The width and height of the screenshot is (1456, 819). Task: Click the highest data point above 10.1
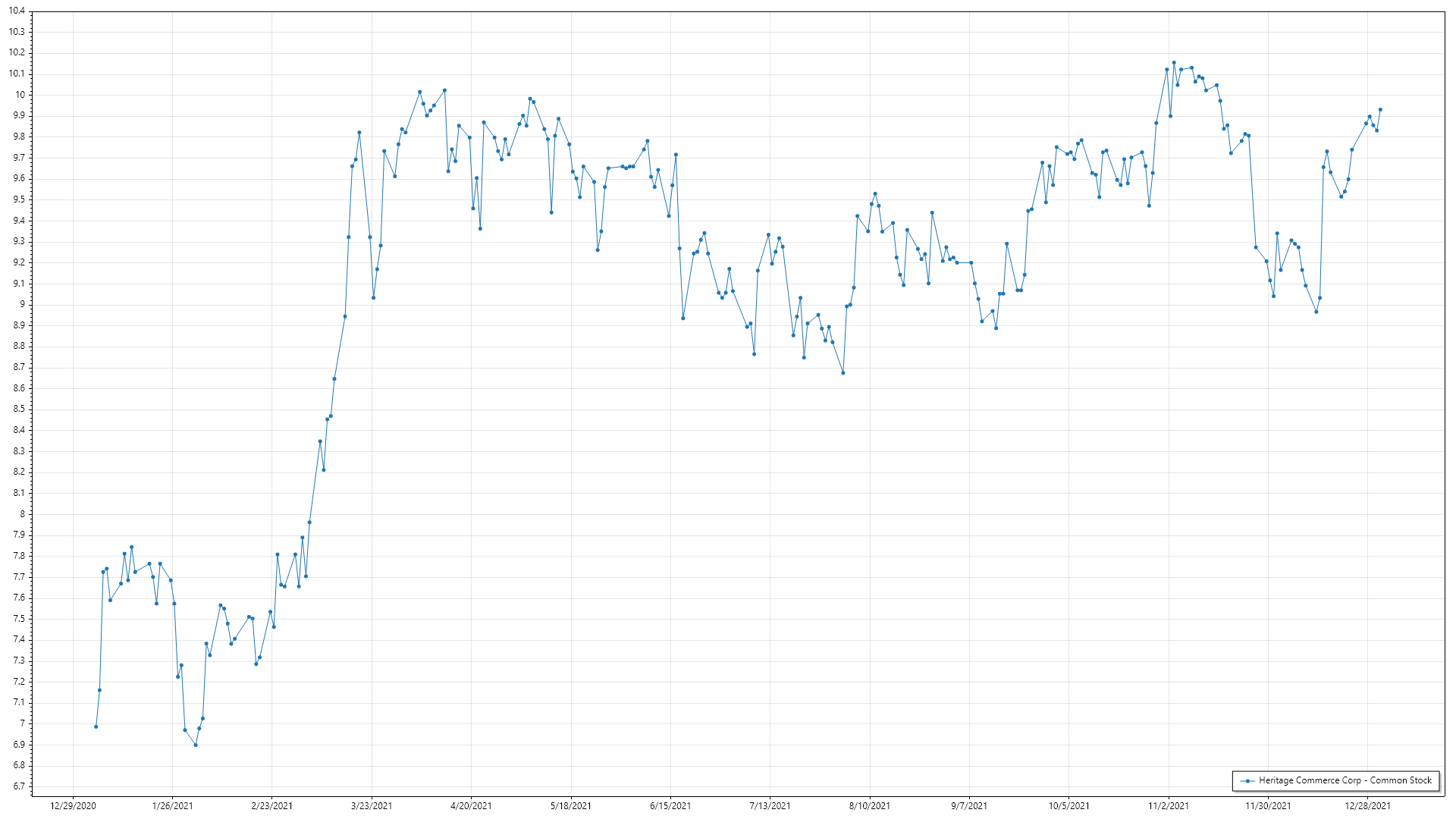pyautogui.click(x=1174, y=63)
